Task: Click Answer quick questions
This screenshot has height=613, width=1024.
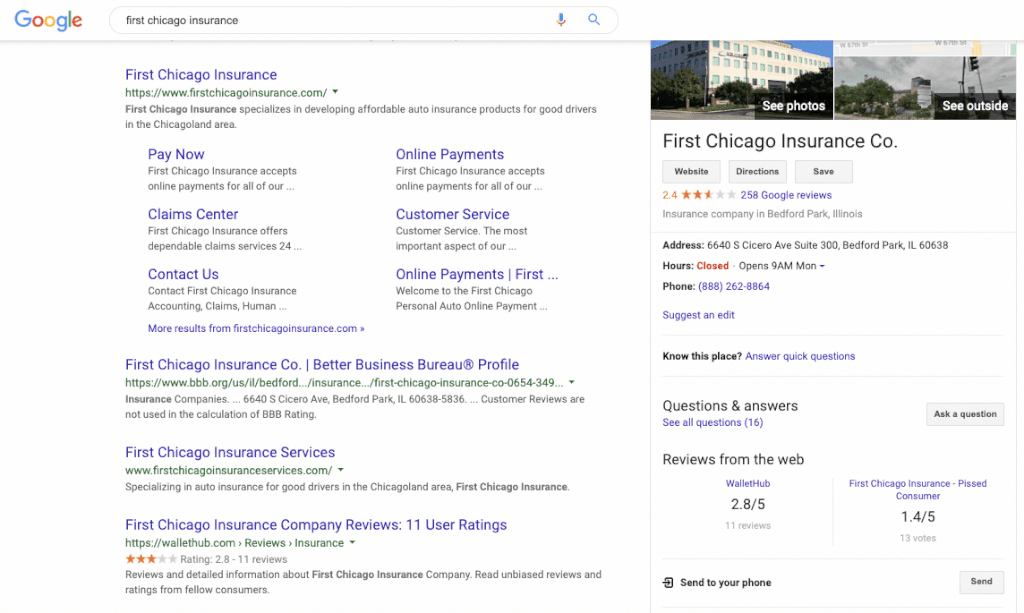Action: tap(800, 356)
